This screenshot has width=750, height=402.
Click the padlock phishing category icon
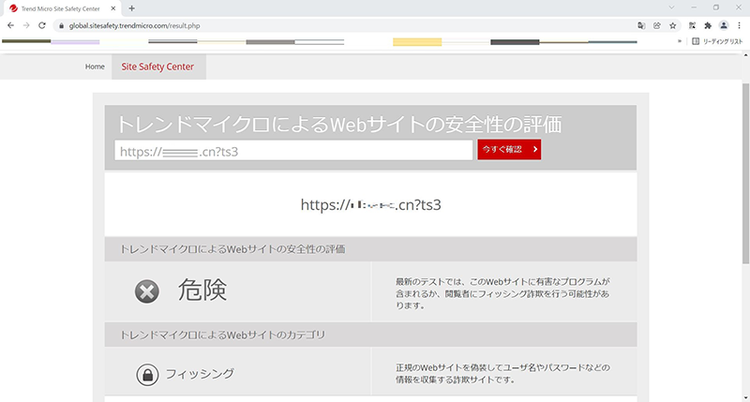click(x=147, y=374)
